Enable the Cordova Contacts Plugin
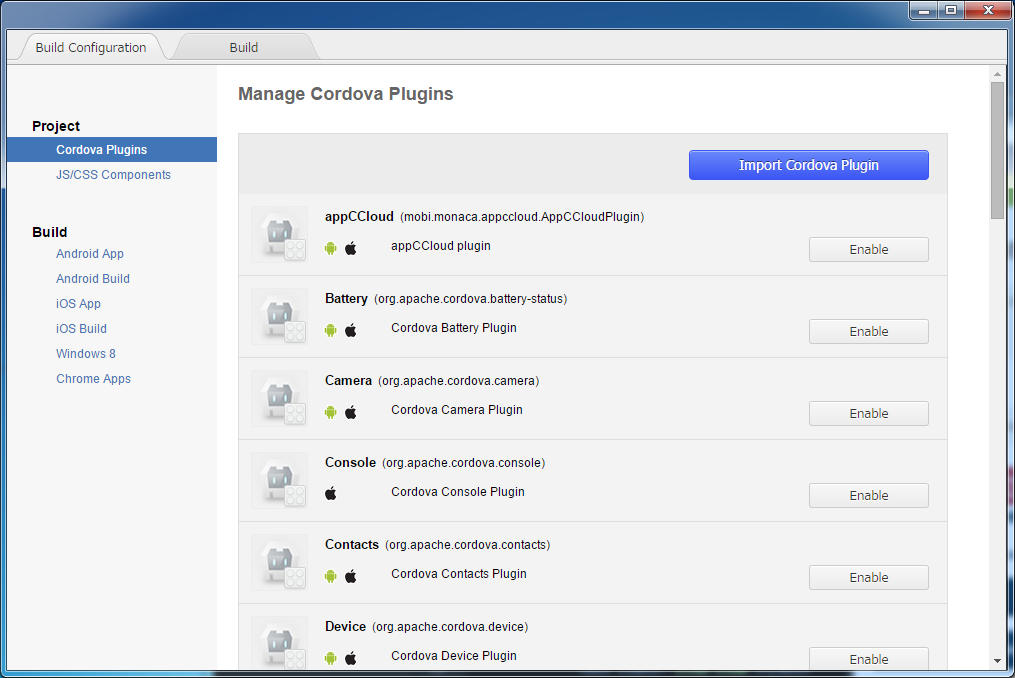The height and width of the screenshot is (678, 1015). (x=868, y=578)
